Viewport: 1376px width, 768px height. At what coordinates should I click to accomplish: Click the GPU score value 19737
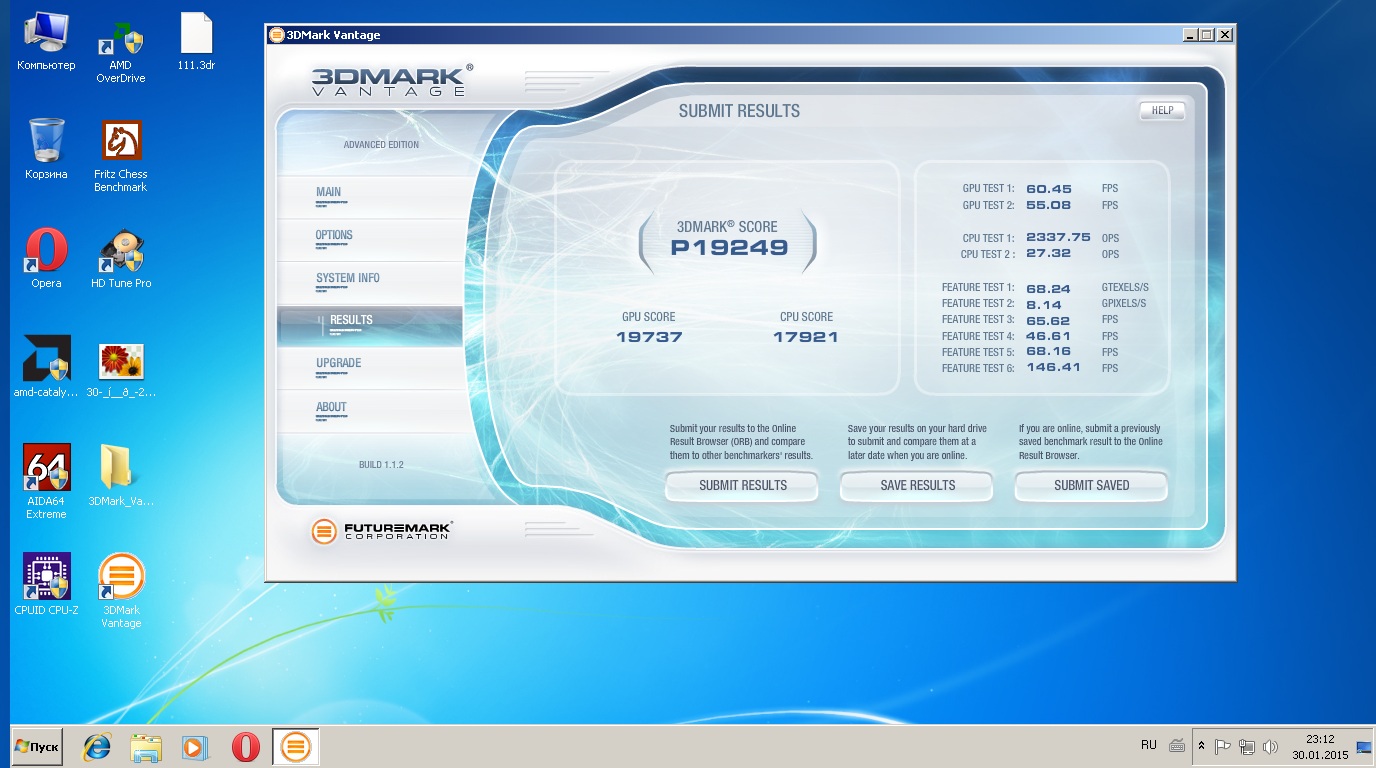coord(649,337)
